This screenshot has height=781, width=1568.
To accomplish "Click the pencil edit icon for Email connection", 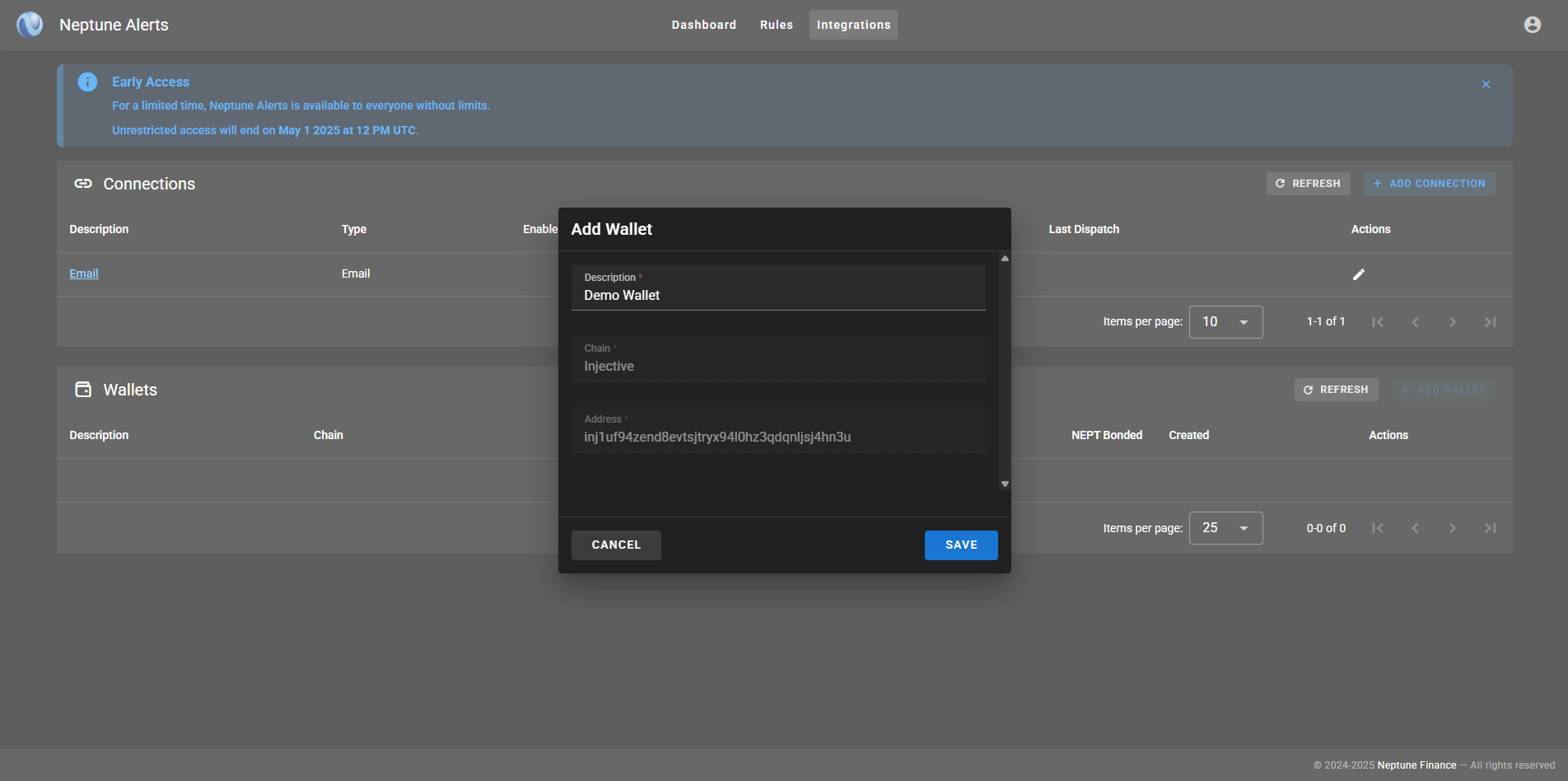I will 1358,274.
